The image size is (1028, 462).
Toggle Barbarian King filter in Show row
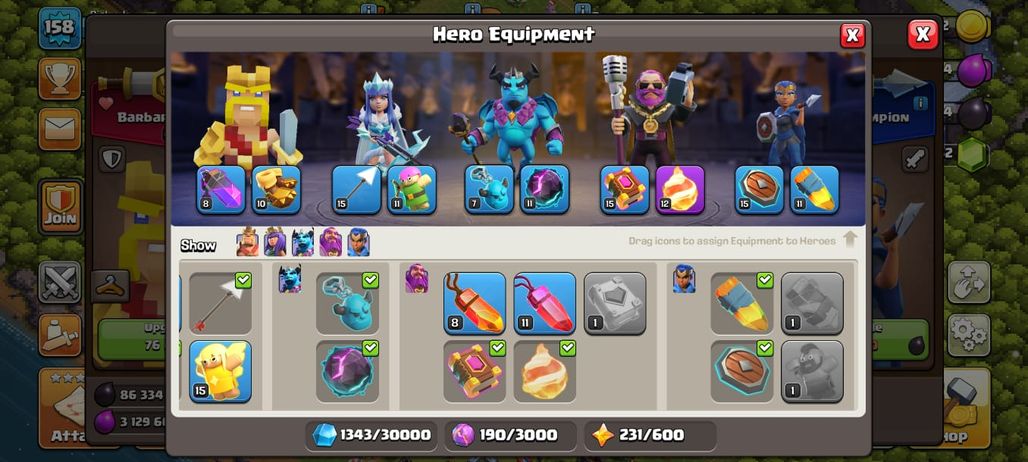point(248,242)
